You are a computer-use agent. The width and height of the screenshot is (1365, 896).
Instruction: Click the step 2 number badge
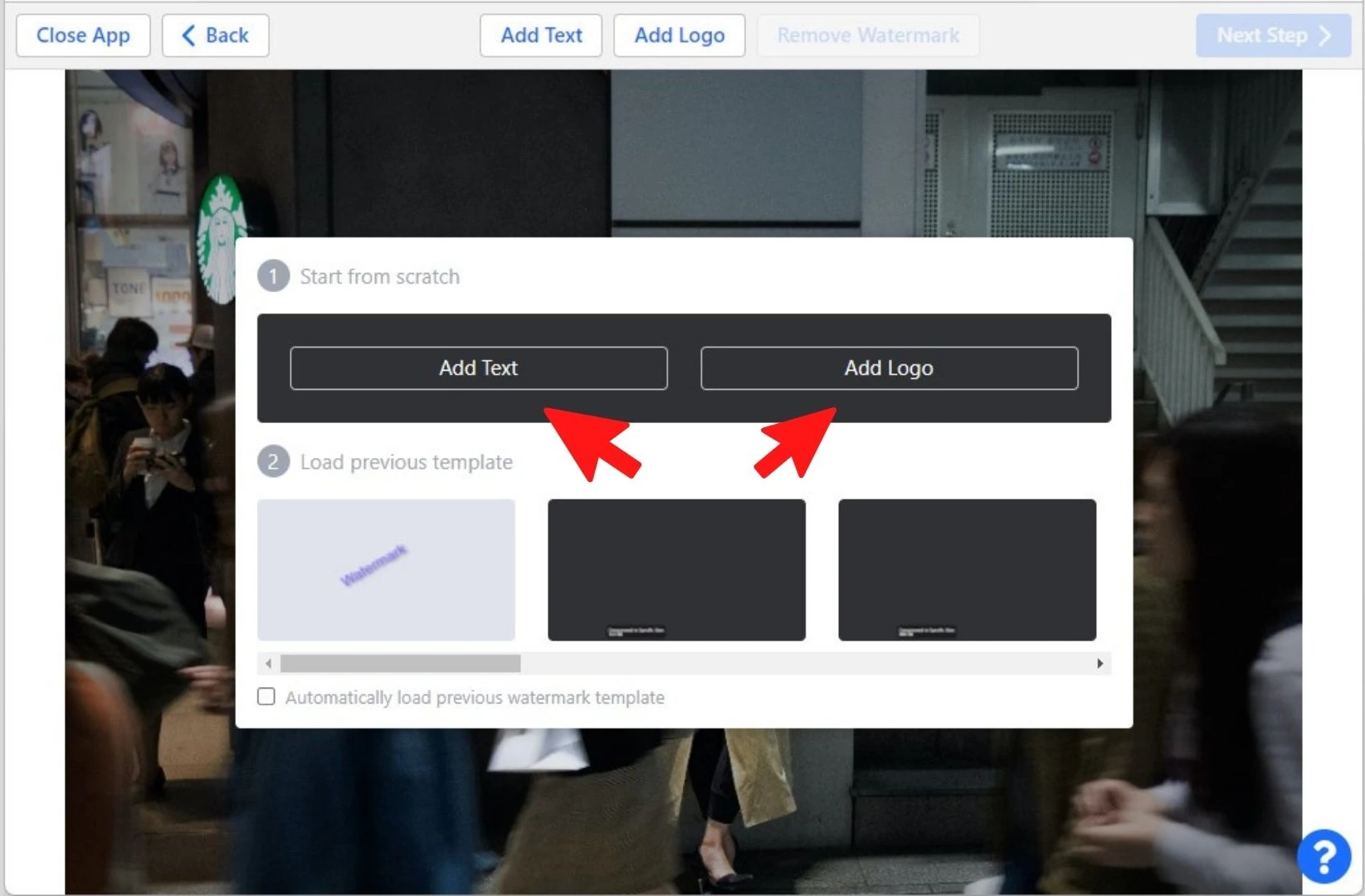point(273,462)
